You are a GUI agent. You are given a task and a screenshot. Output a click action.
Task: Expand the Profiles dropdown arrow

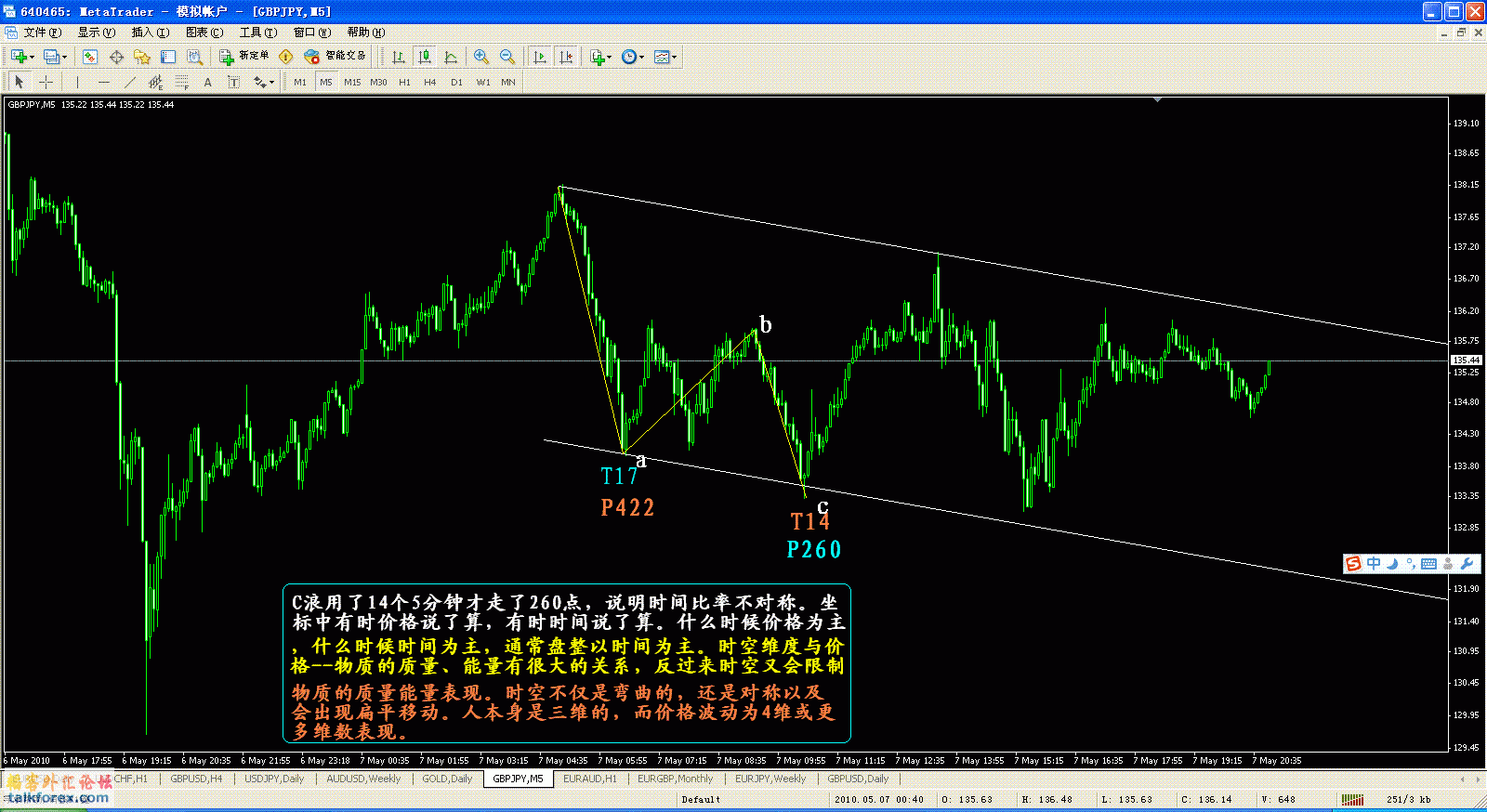coord(64,58)
